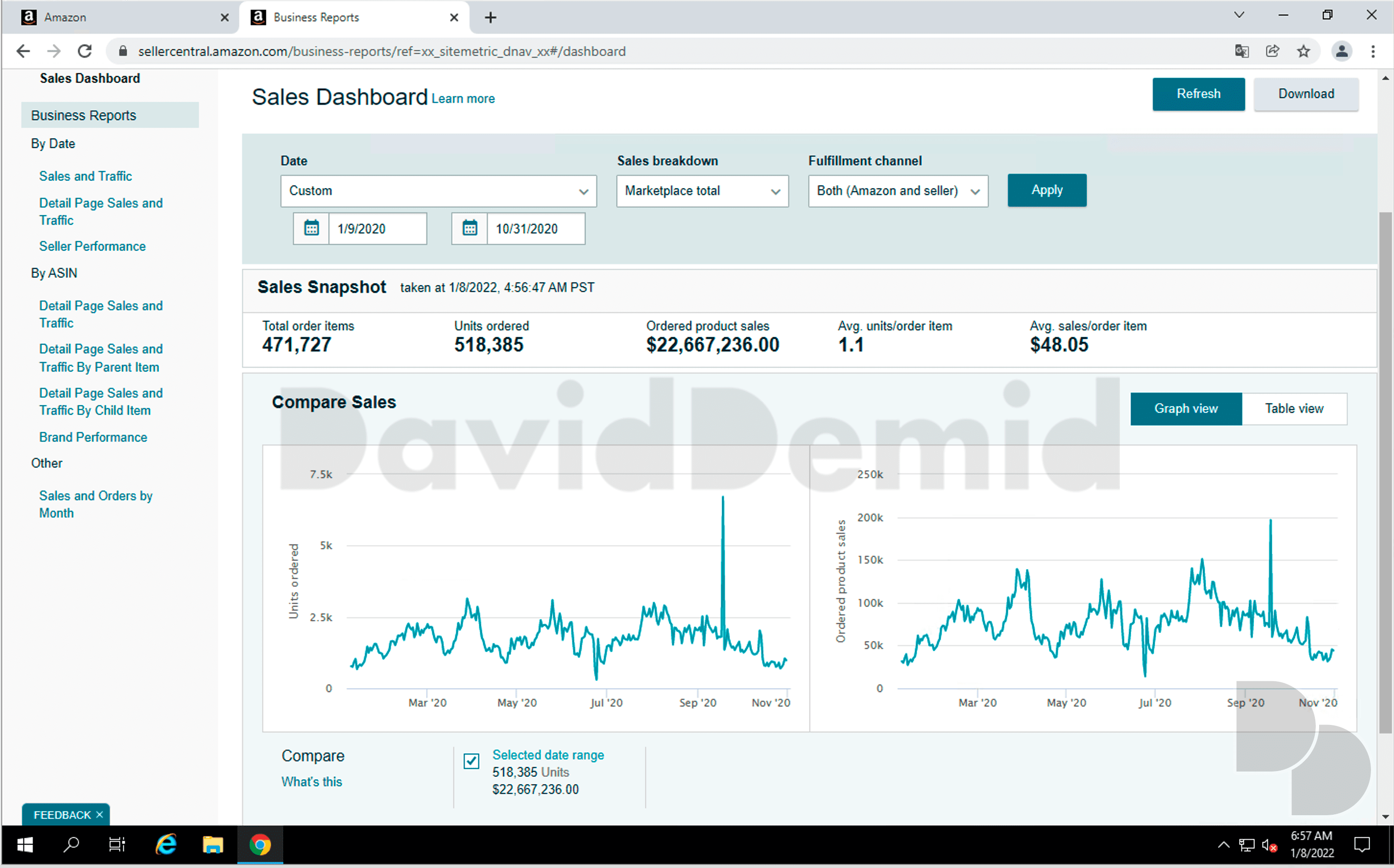Open the translate page icon
Viewport: 1394px width, 868px height.
point(1241,51)
